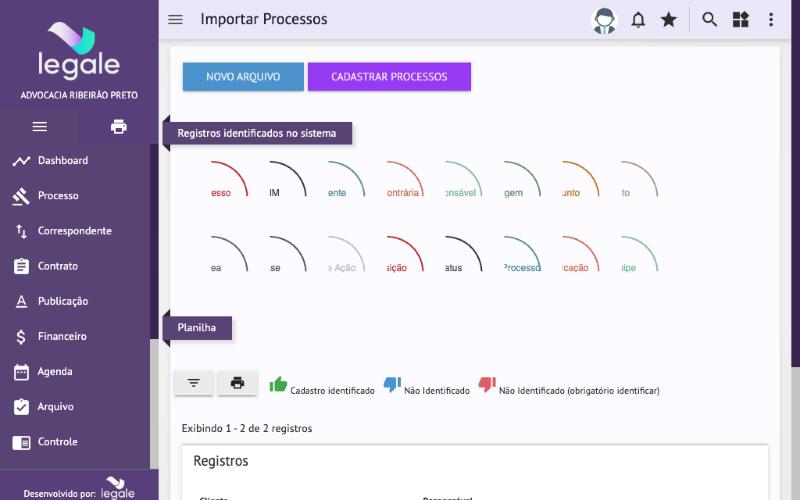This screenshot has height=500, width=800.
Task: Click the NOVO ARQUIVO button
Action: (243, 77)
